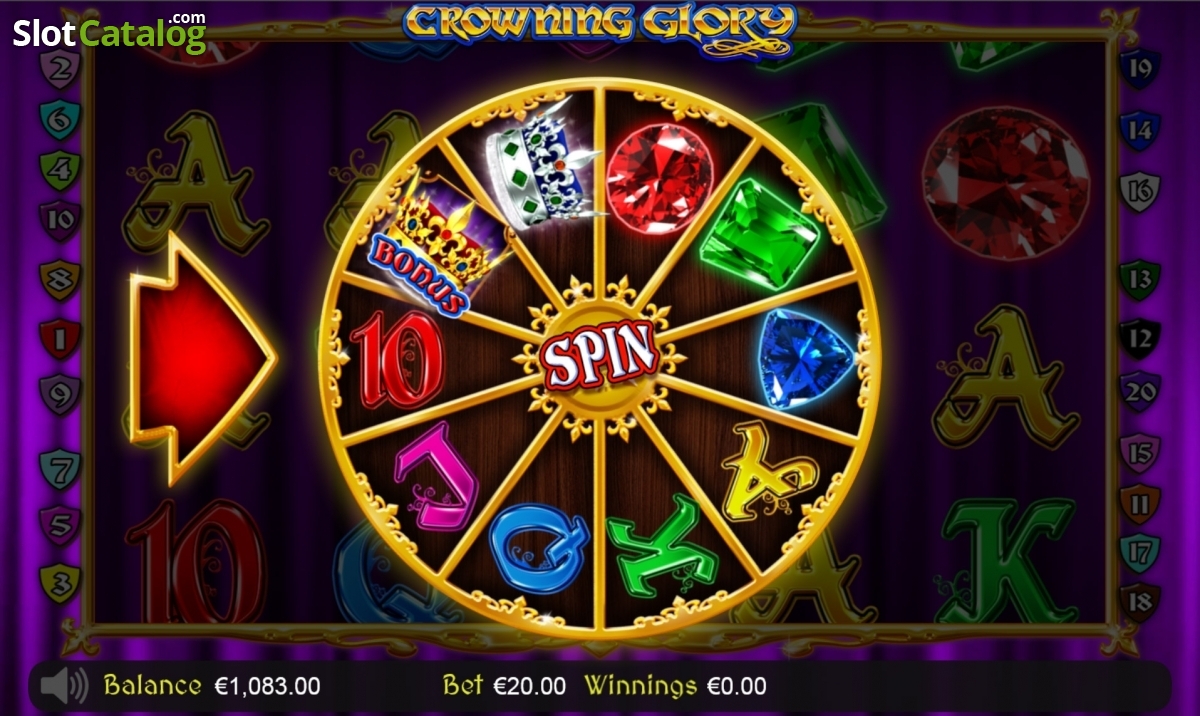Select the green emerald gem on the wheel
The height and width of the screenshot is (716, 1200).
pos(760,234)
